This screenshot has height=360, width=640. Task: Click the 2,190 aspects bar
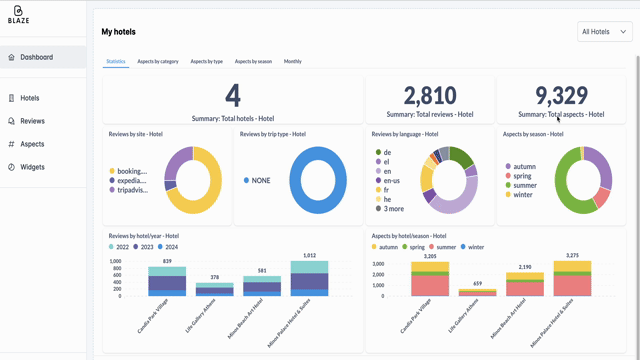click(525, 284)
